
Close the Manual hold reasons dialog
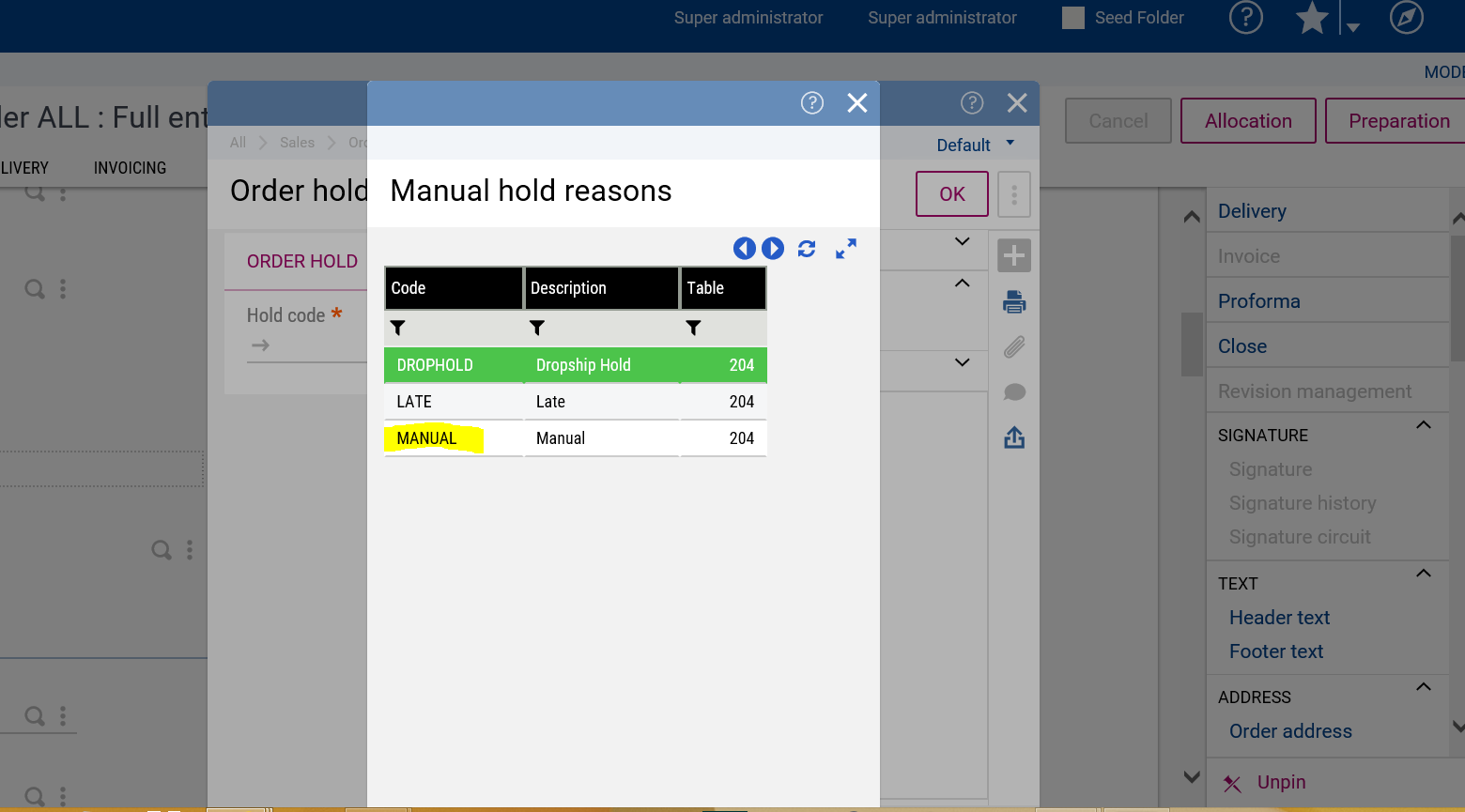coord(857,103)
